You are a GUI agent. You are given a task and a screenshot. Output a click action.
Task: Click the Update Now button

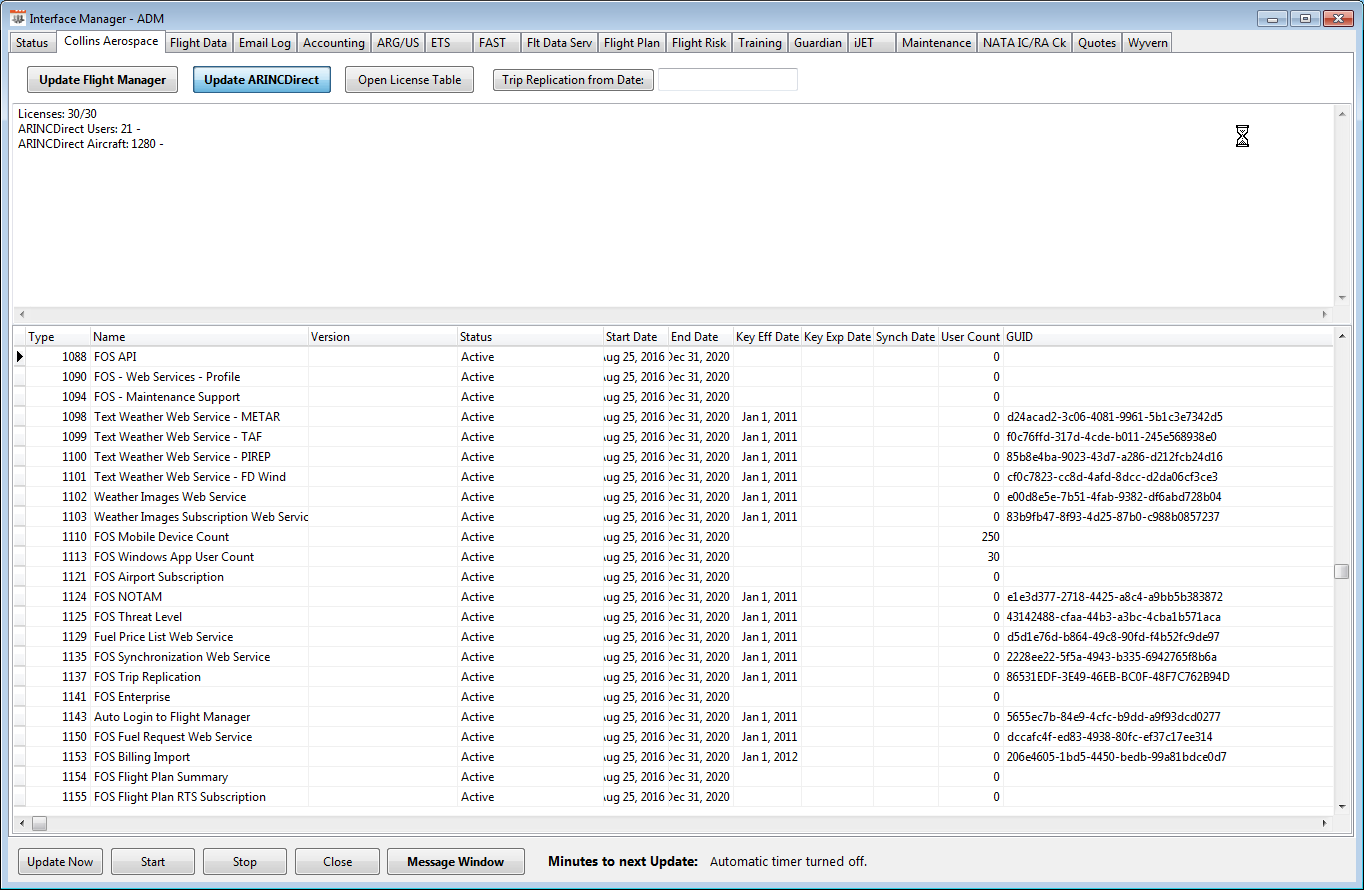pyautogui.click(x=60, y=862)
